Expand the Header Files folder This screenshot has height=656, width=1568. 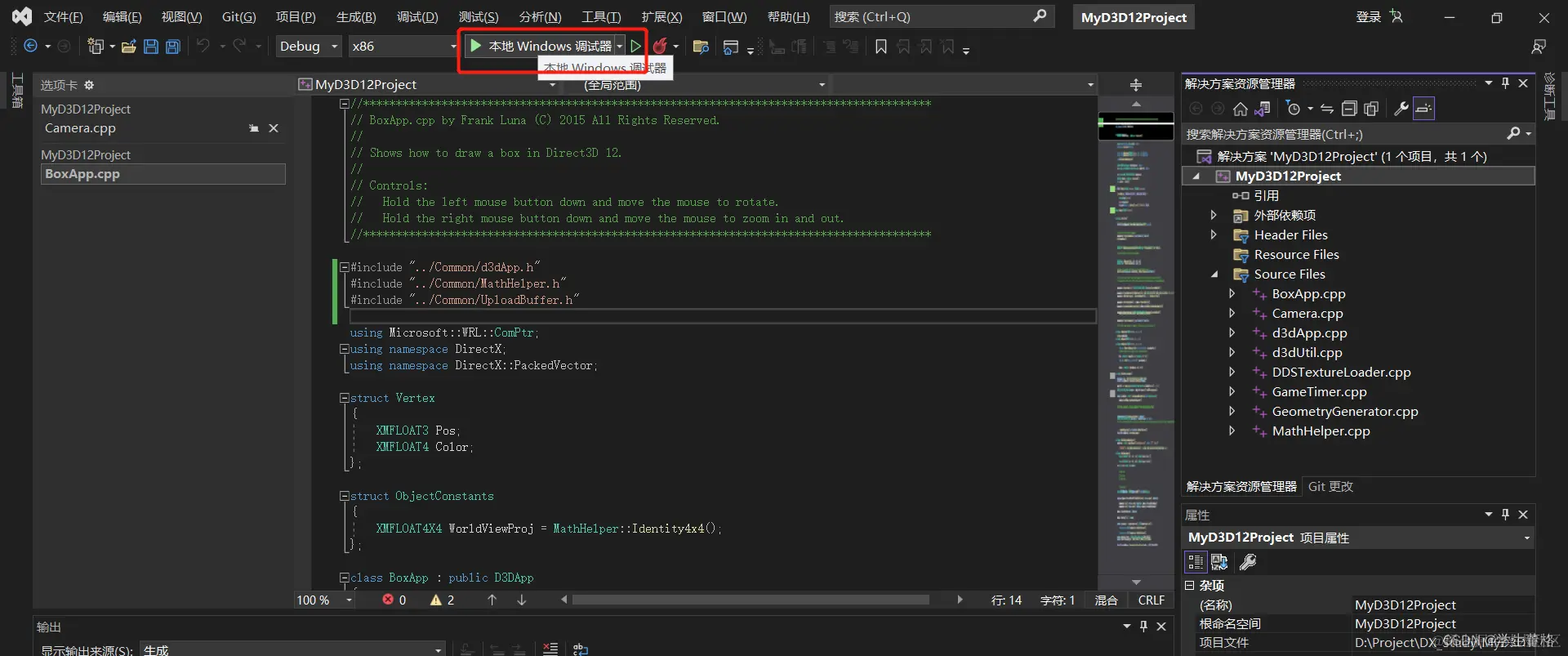1214,235
